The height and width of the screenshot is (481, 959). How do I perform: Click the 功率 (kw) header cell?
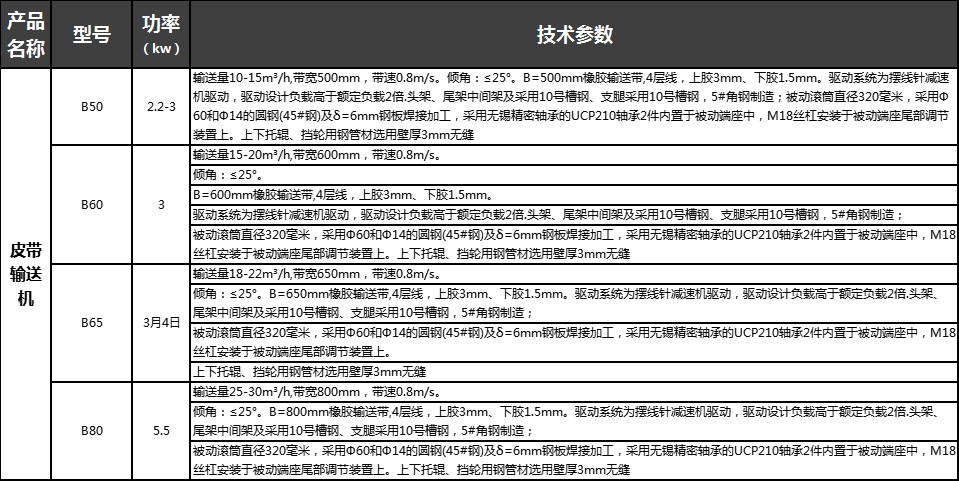pos(160,35)
